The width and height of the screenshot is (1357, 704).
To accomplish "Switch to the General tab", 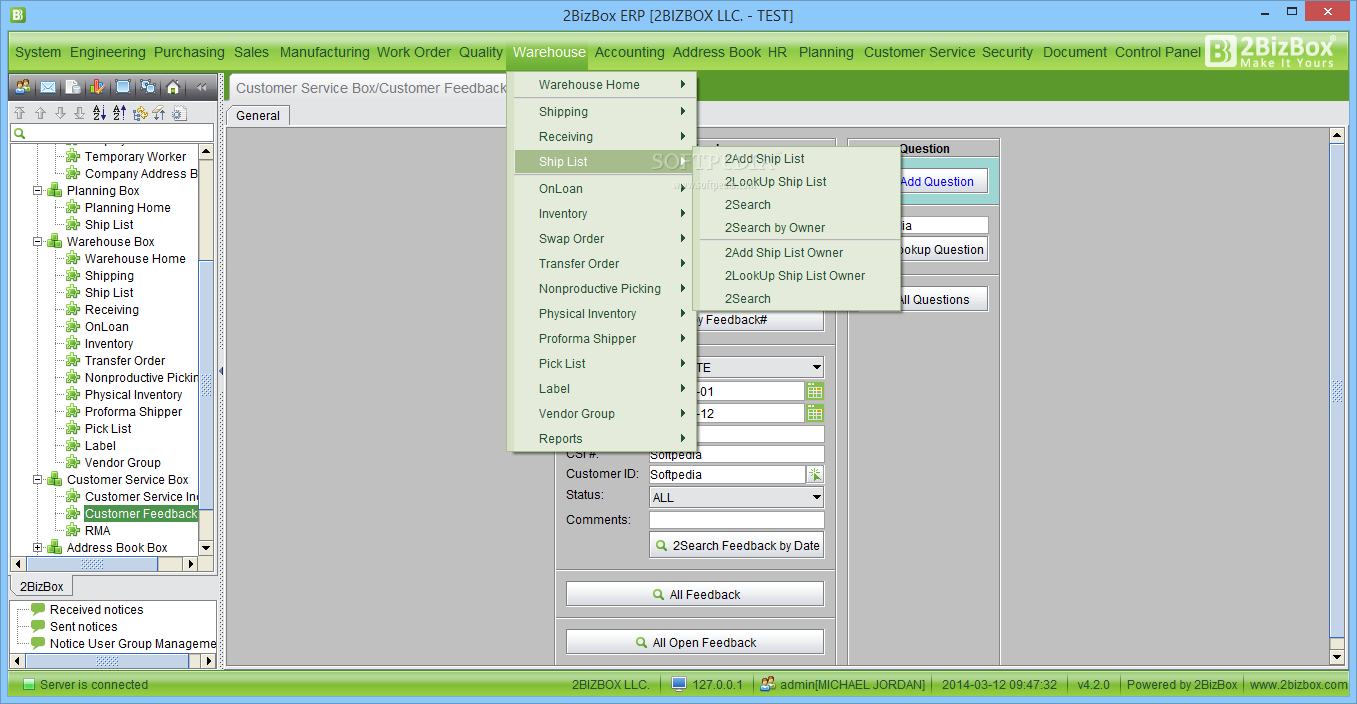I will (x=258, y=115).
